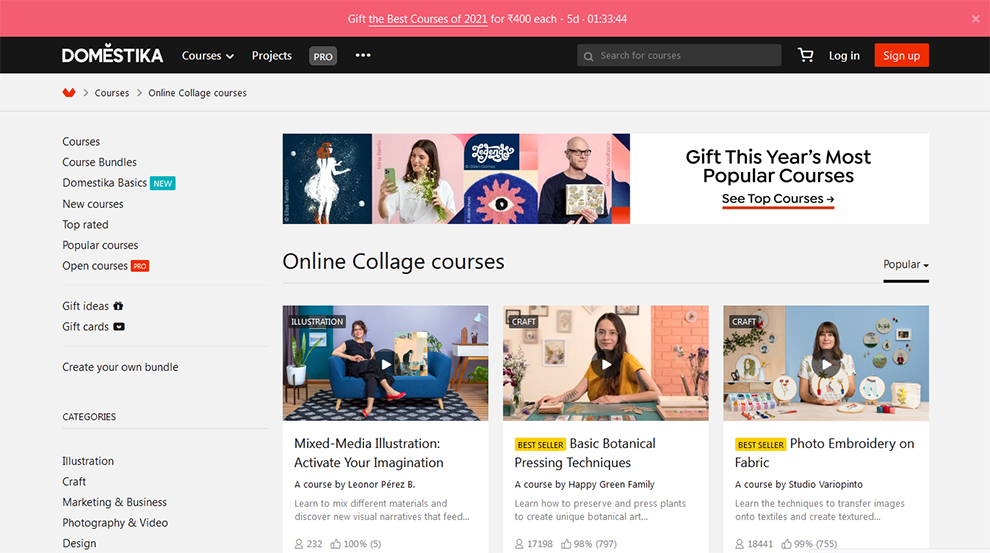Click the search magnifier icon

(588, 56)
